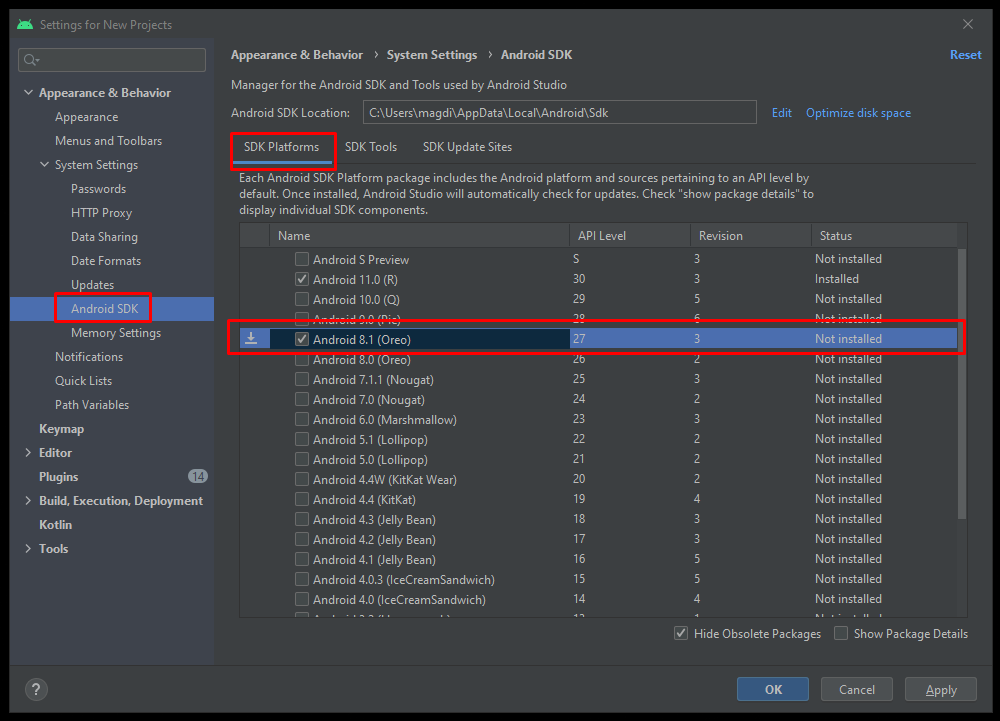Screen dimensions: 1000x721
Task: Open Updates settings
Action: click(x=92, y=285)
